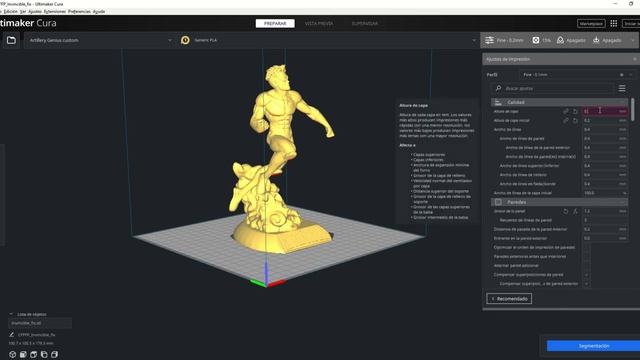640x360 pixels.
Task: Click the Altura de capa inicial value field
Action: [605, 120]
